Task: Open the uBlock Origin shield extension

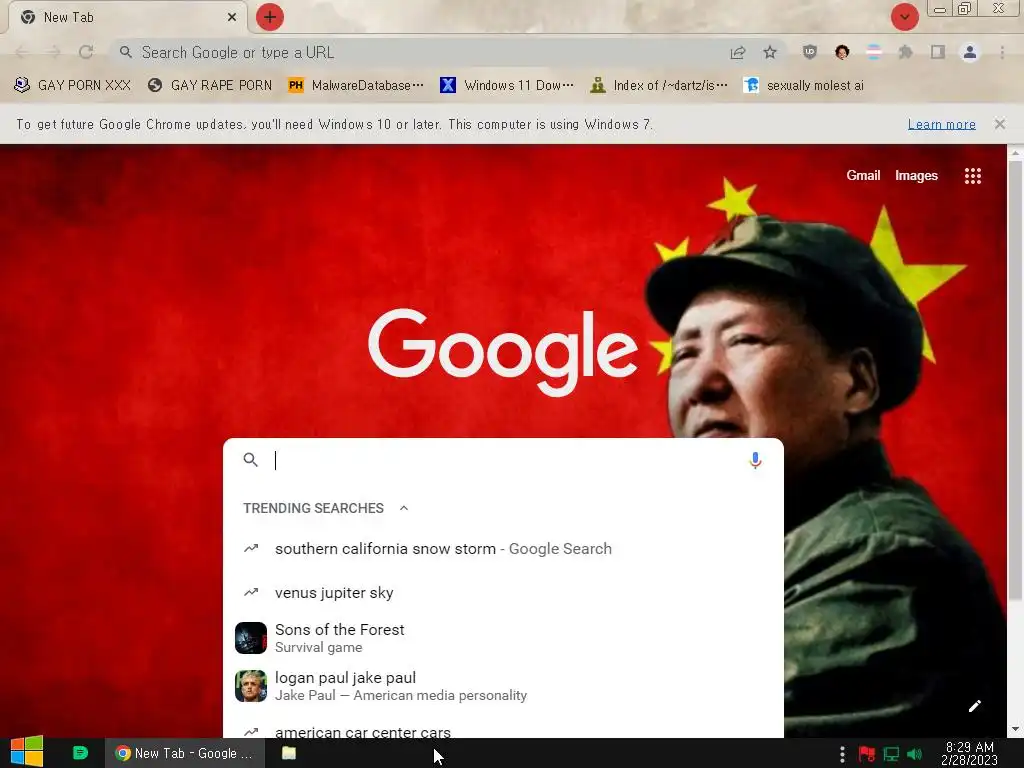Action: point(810,52)
